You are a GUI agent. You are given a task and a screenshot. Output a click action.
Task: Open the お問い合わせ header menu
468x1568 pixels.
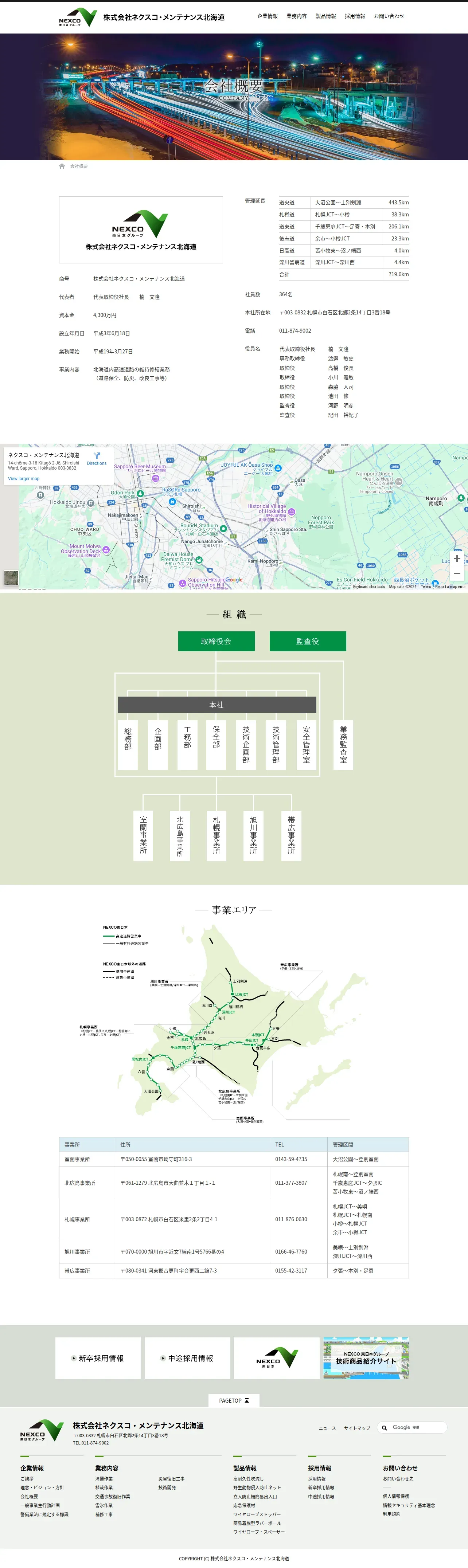[389, 16]
